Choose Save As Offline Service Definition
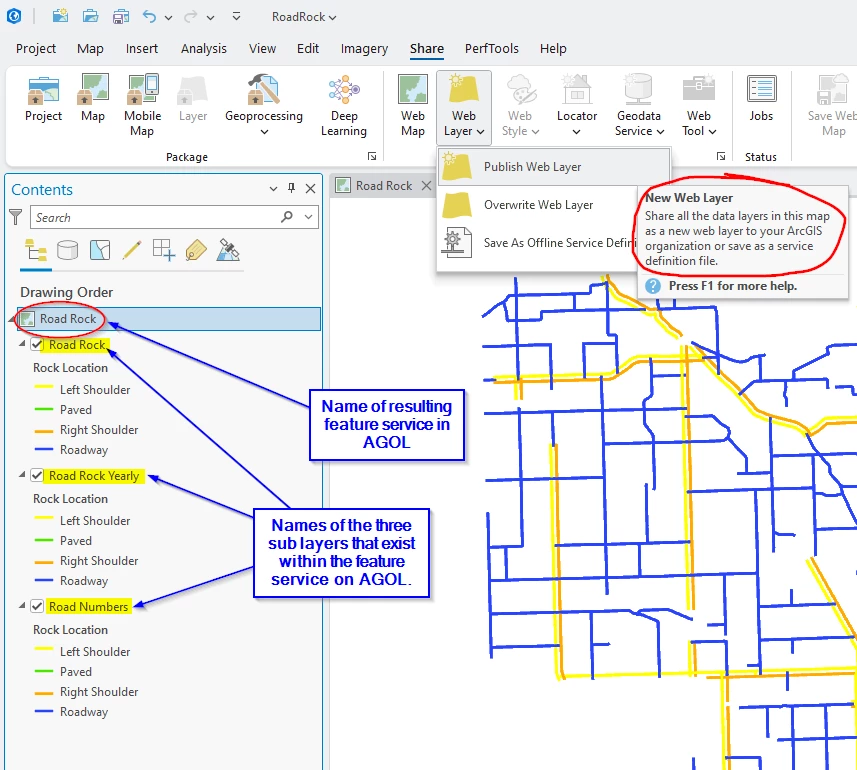 [538, 243]
